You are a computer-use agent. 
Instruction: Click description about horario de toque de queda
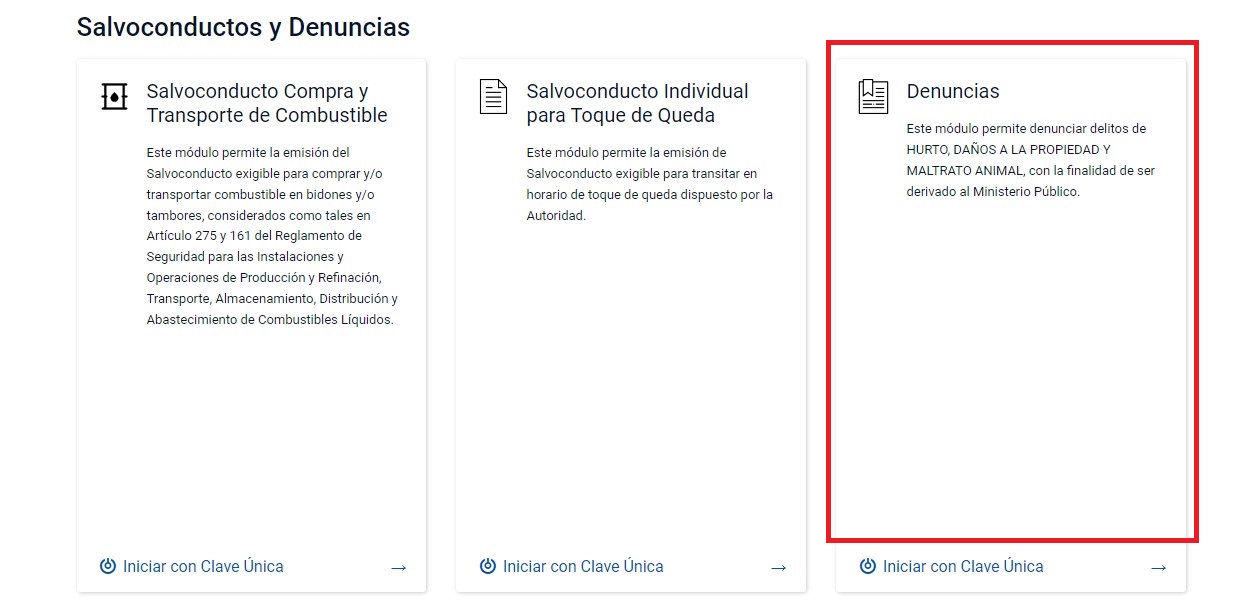[650, 184]
